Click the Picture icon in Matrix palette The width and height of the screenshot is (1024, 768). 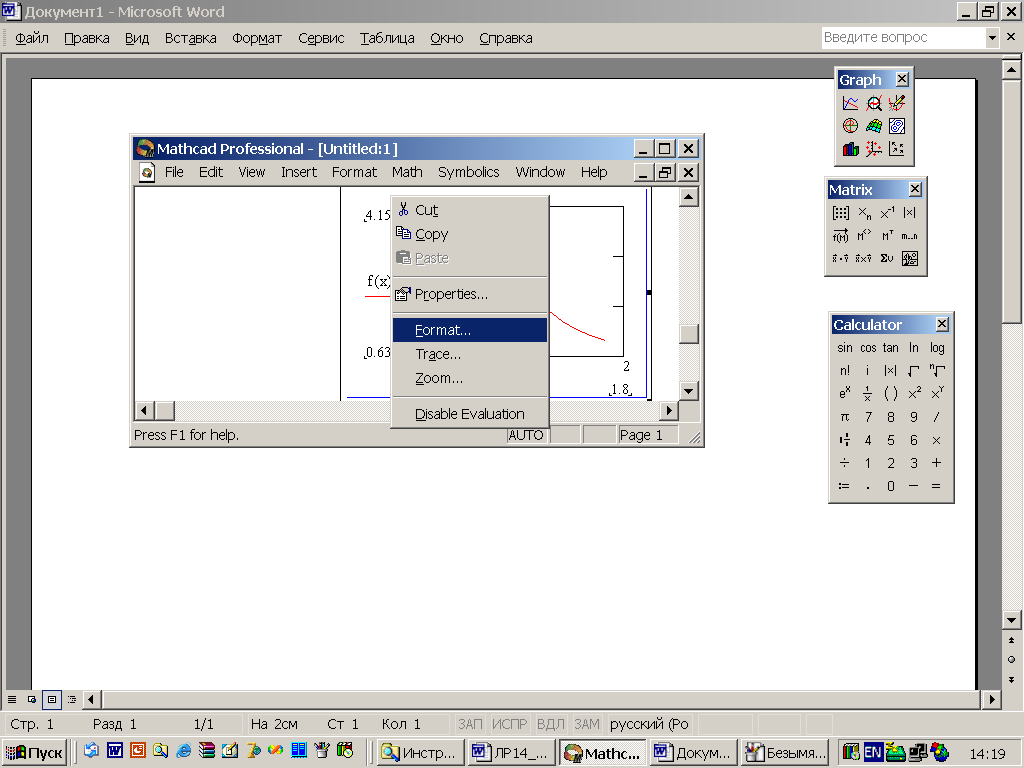(x=910, y=259)
